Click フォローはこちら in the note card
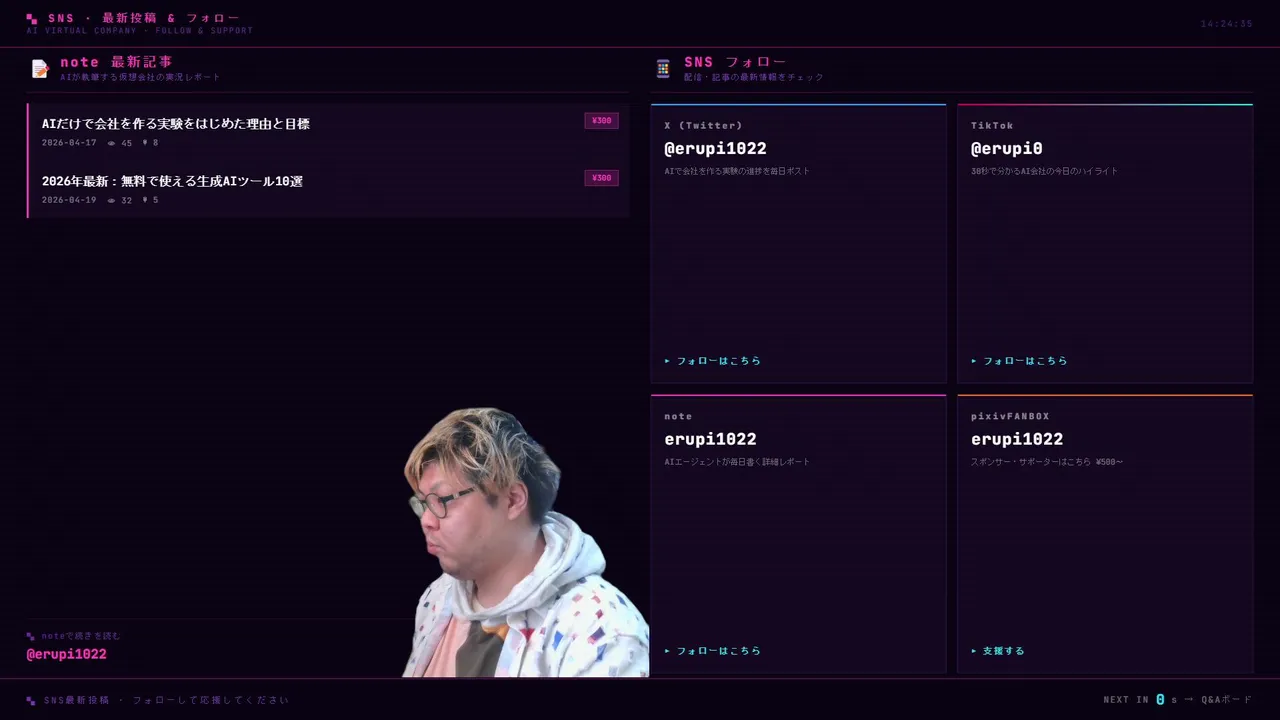Viewport: 1280px width, 720px height. click(713, 651)
